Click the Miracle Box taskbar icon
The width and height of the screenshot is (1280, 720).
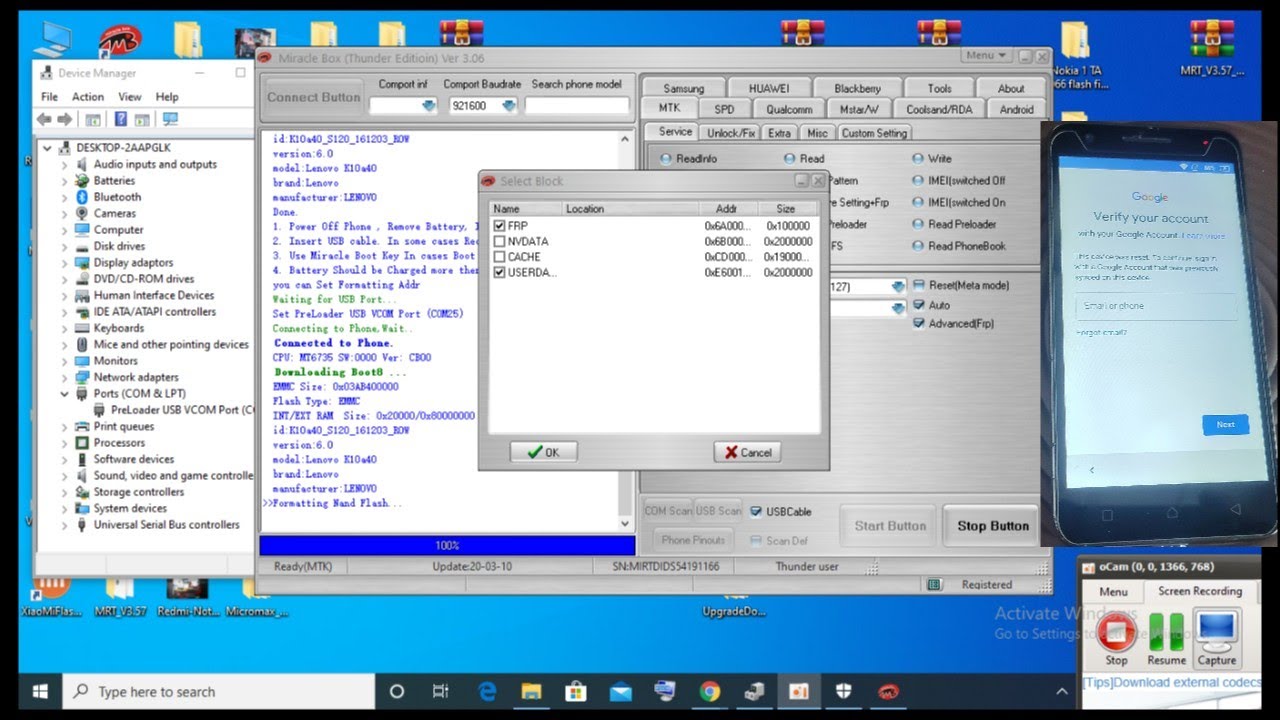(x=888, y=691)
